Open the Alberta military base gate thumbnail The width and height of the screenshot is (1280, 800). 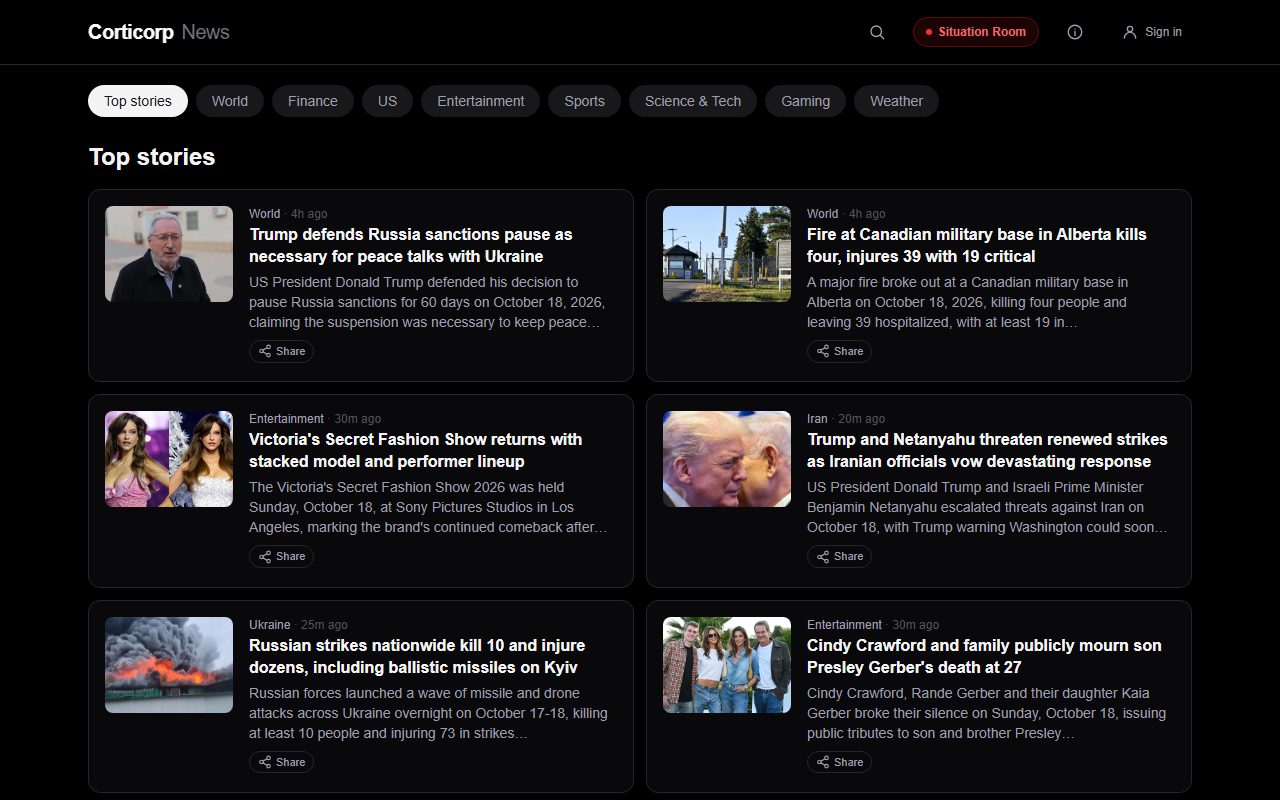[x=727, y=254]
